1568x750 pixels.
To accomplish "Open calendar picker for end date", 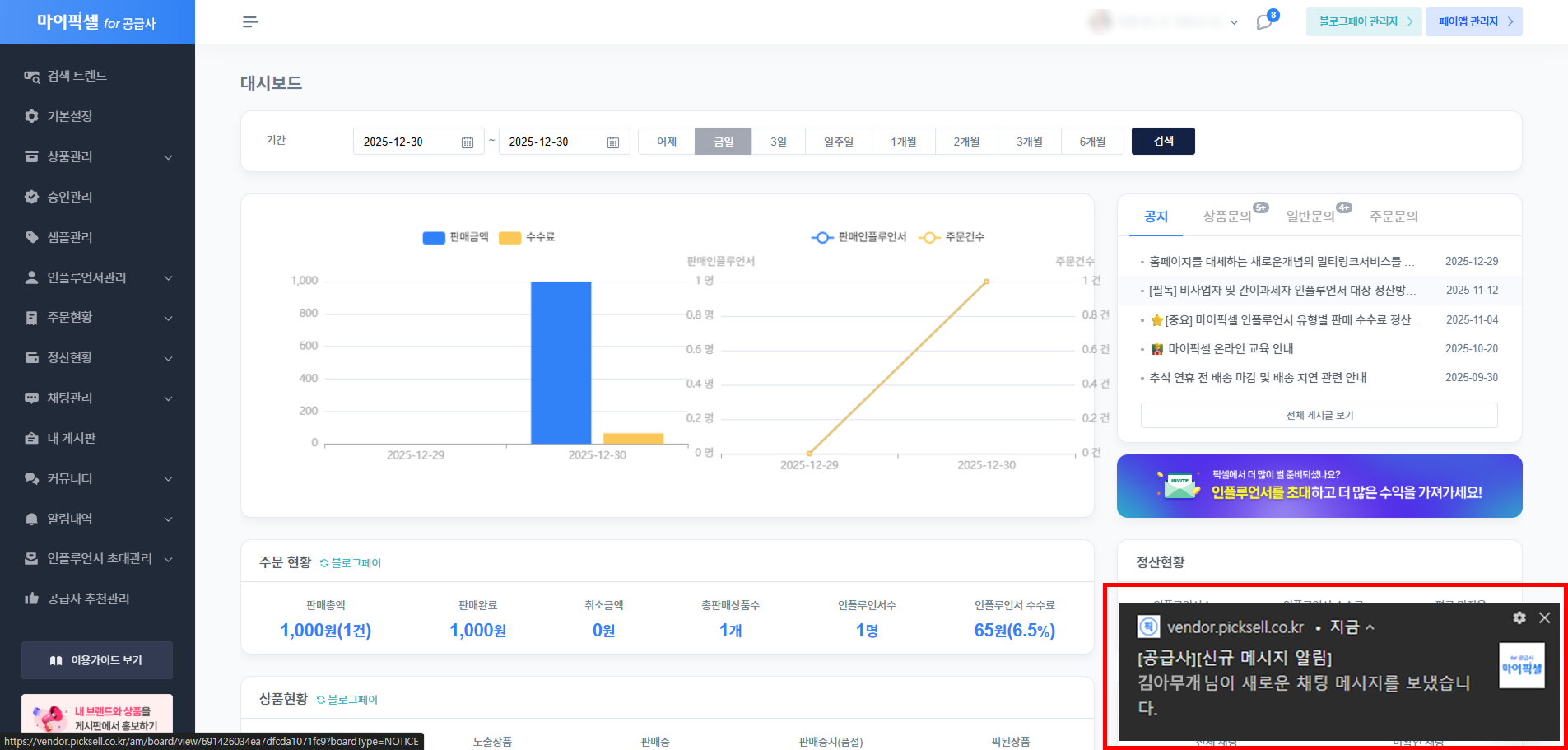I will coord(612,142).
